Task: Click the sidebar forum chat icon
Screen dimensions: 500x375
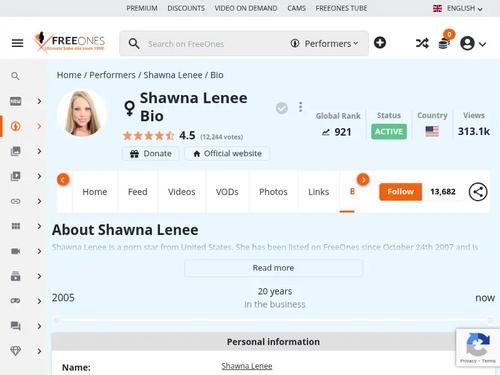Action: pyautogui.click(x=15, y=326)
